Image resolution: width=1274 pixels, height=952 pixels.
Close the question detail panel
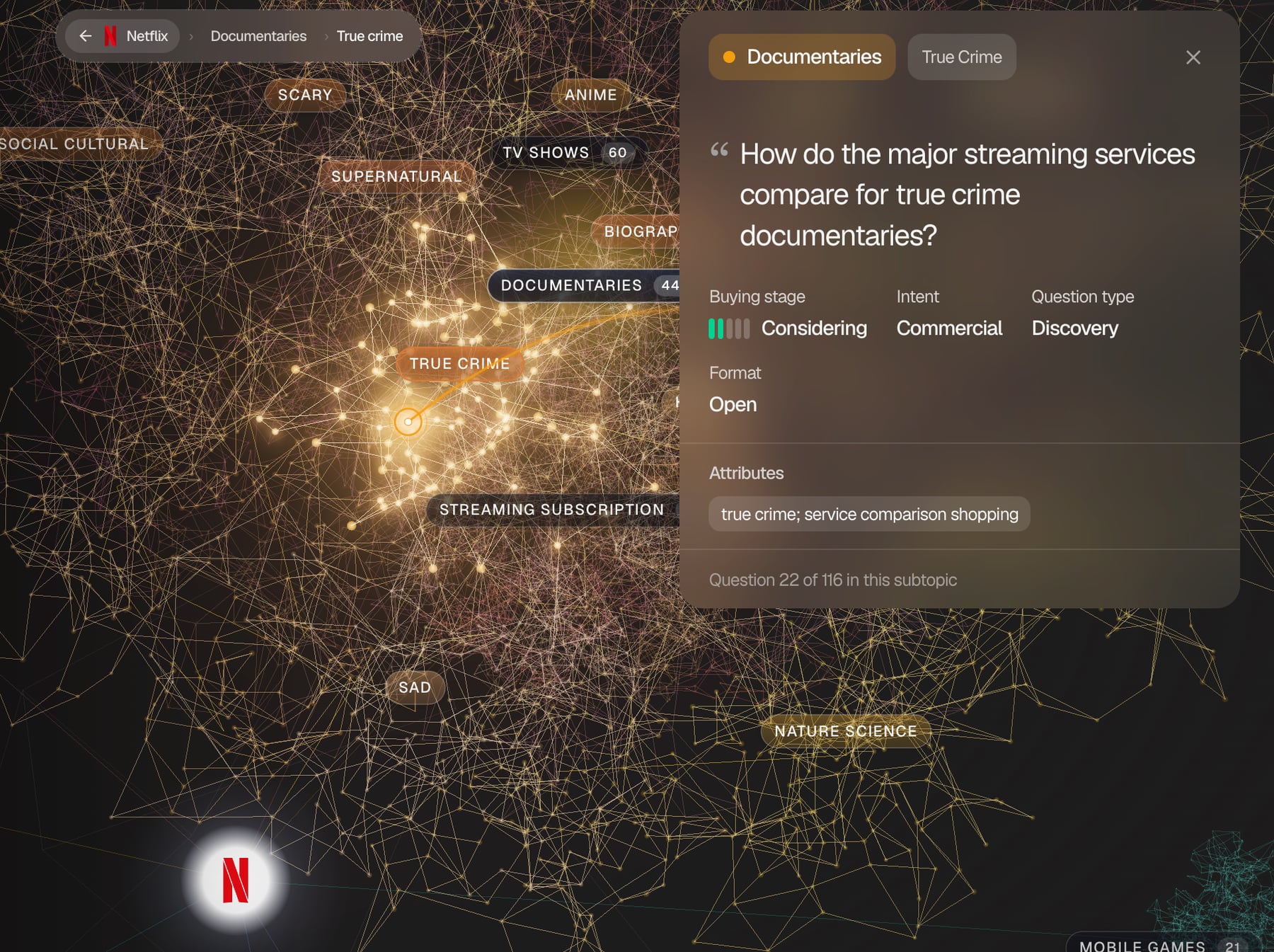tap(1193, 57)
